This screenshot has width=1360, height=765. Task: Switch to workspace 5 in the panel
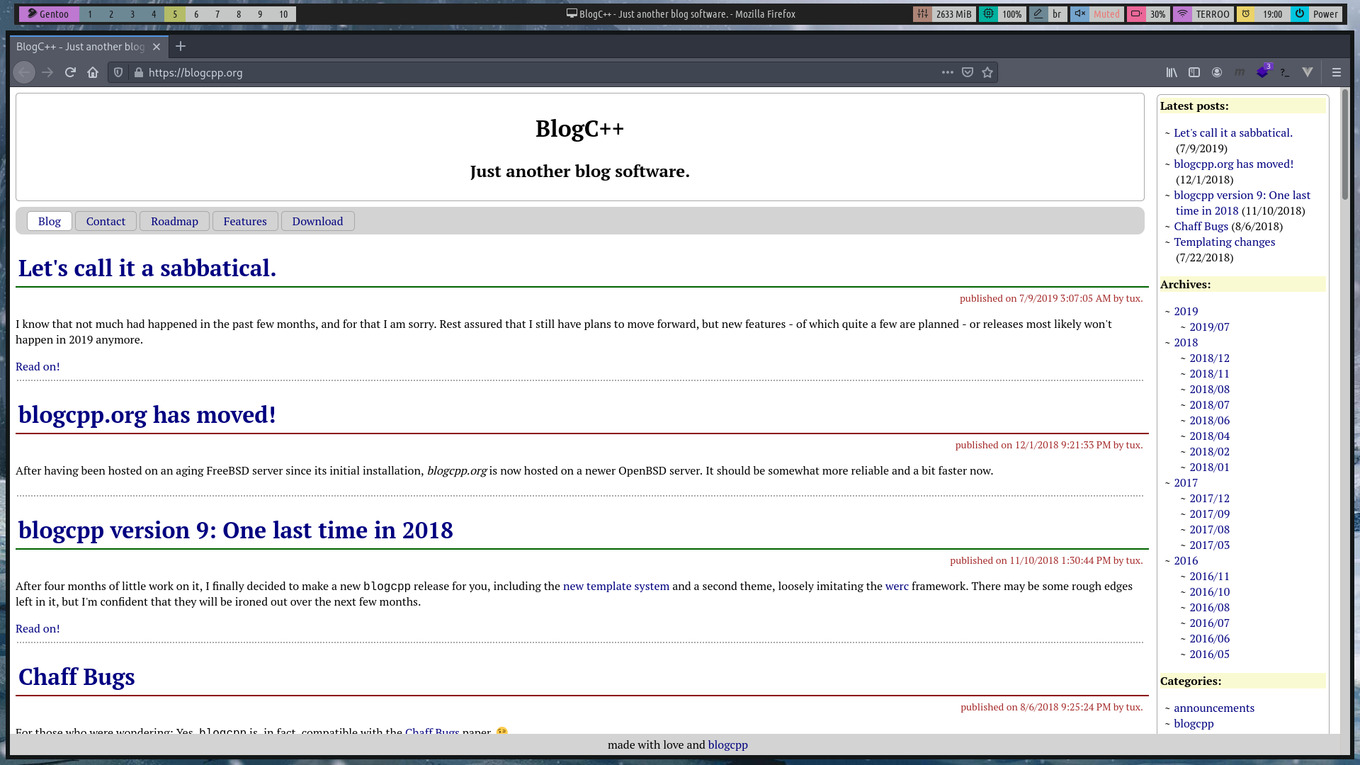(174, 14)
